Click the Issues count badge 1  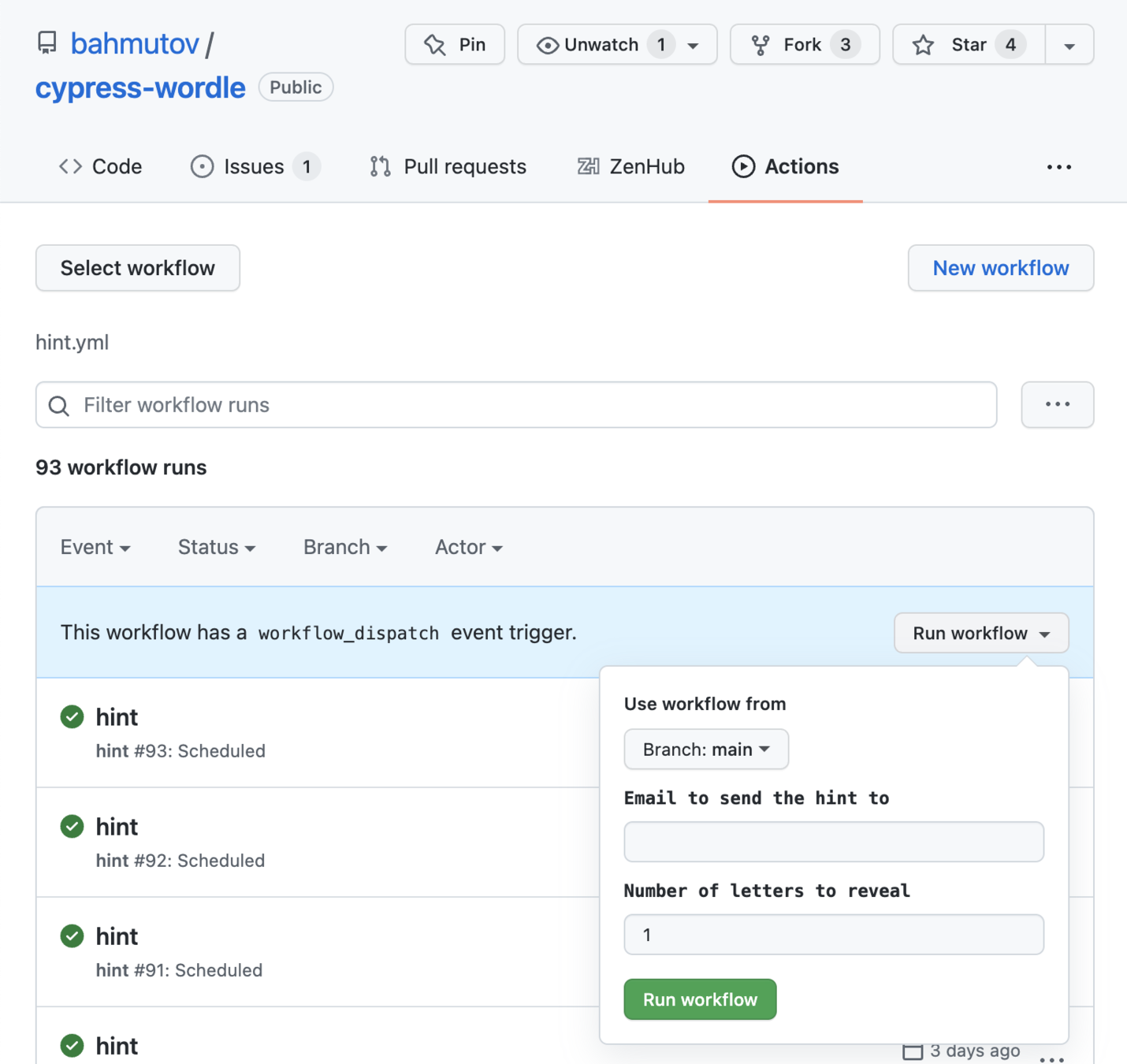point(307,166)
